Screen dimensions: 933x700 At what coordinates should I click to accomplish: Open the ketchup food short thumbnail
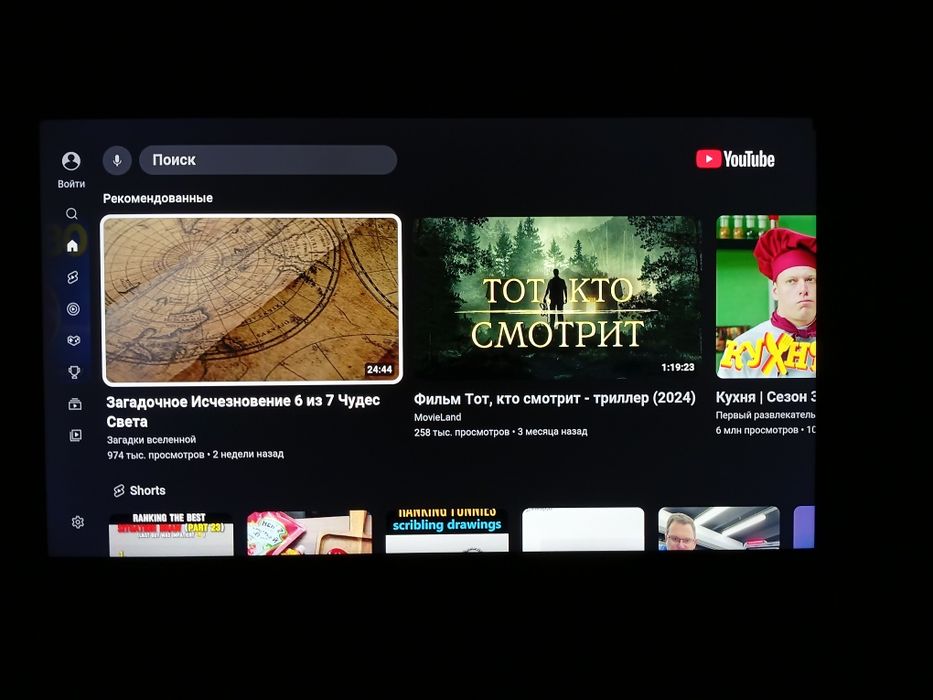coord(309,532)
